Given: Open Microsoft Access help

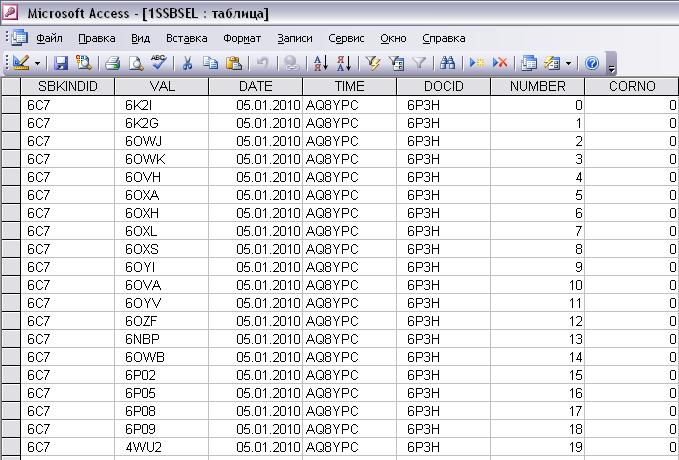Looking at the screenshot, I should coord(591,63).
